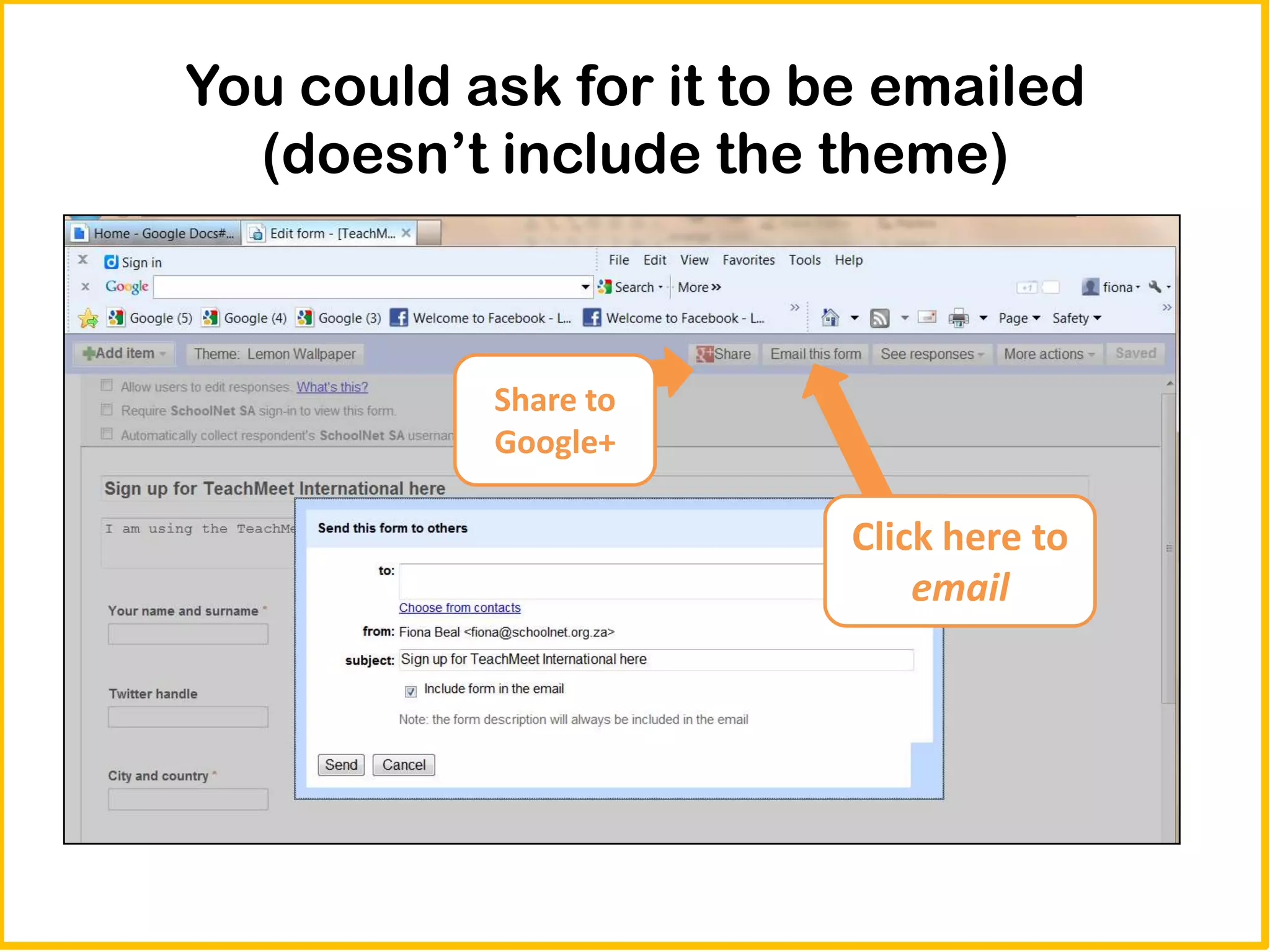This screenshot has width=1270, height=952.
Task: Click the Send button
Action: [x=341, y=765]
